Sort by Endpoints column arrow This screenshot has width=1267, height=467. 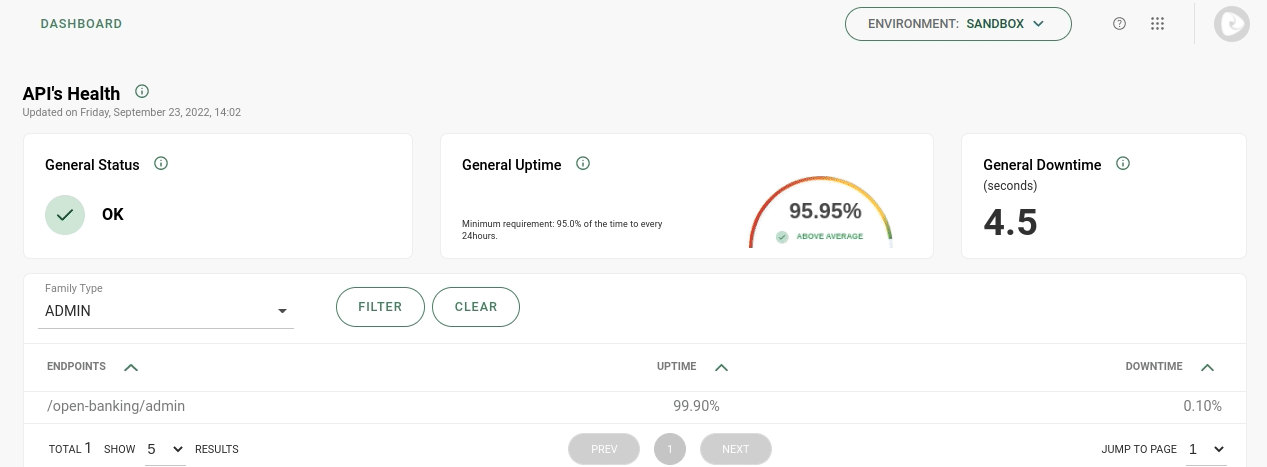coord(131,367)
